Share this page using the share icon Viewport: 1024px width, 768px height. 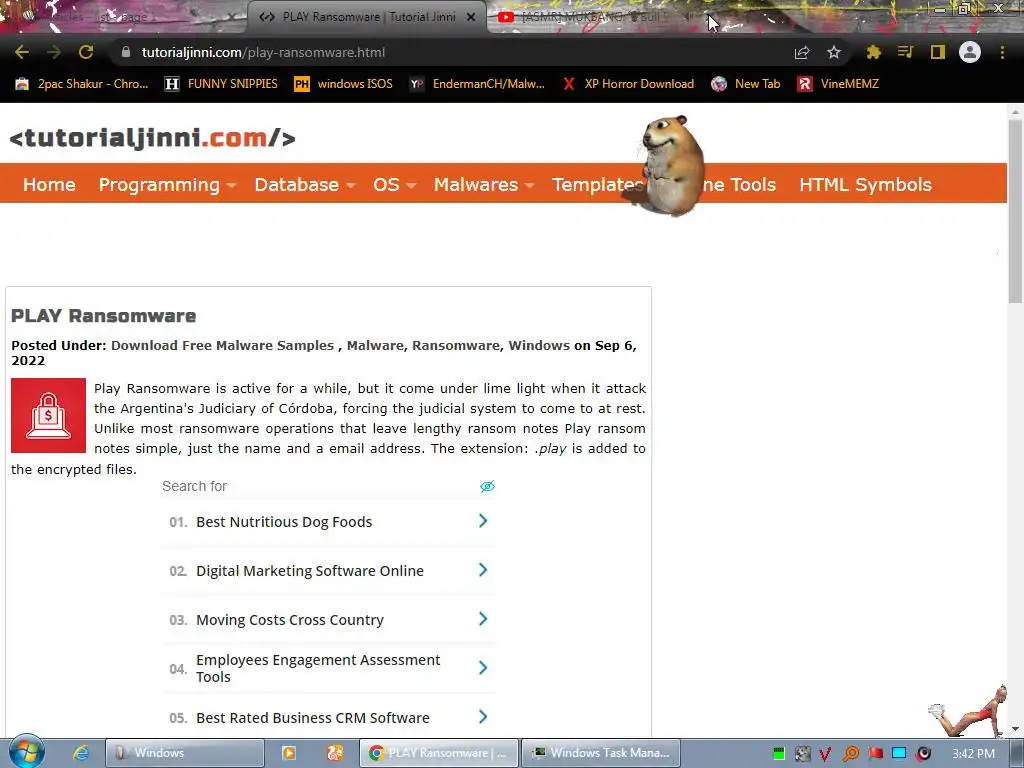[x=802, y=52]
